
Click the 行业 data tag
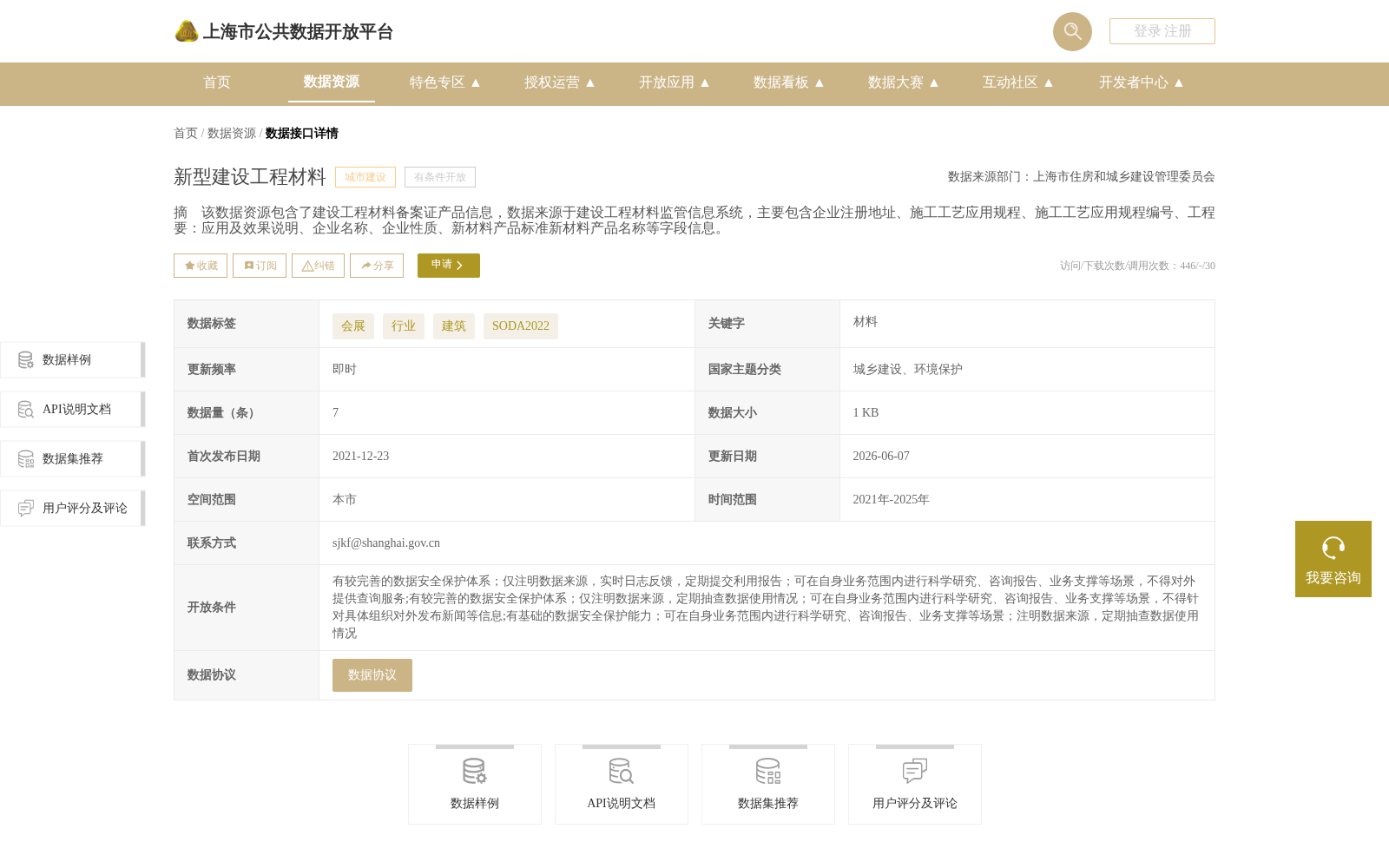pyautogui.click(x=404, y=326)
